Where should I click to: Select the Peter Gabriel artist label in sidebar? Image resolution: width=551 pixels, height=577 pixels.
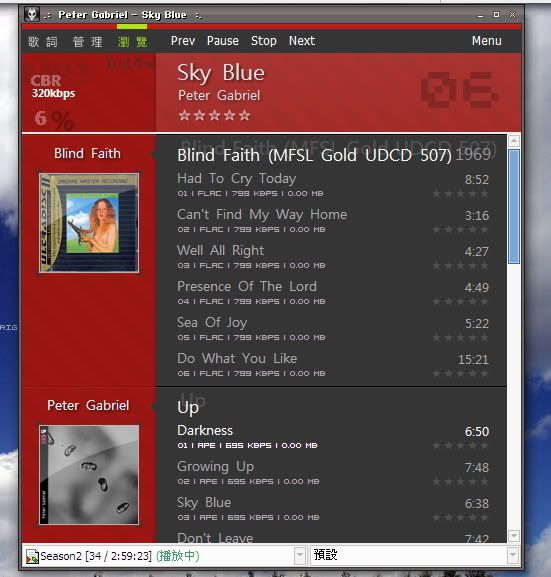(x=88, y=406)
